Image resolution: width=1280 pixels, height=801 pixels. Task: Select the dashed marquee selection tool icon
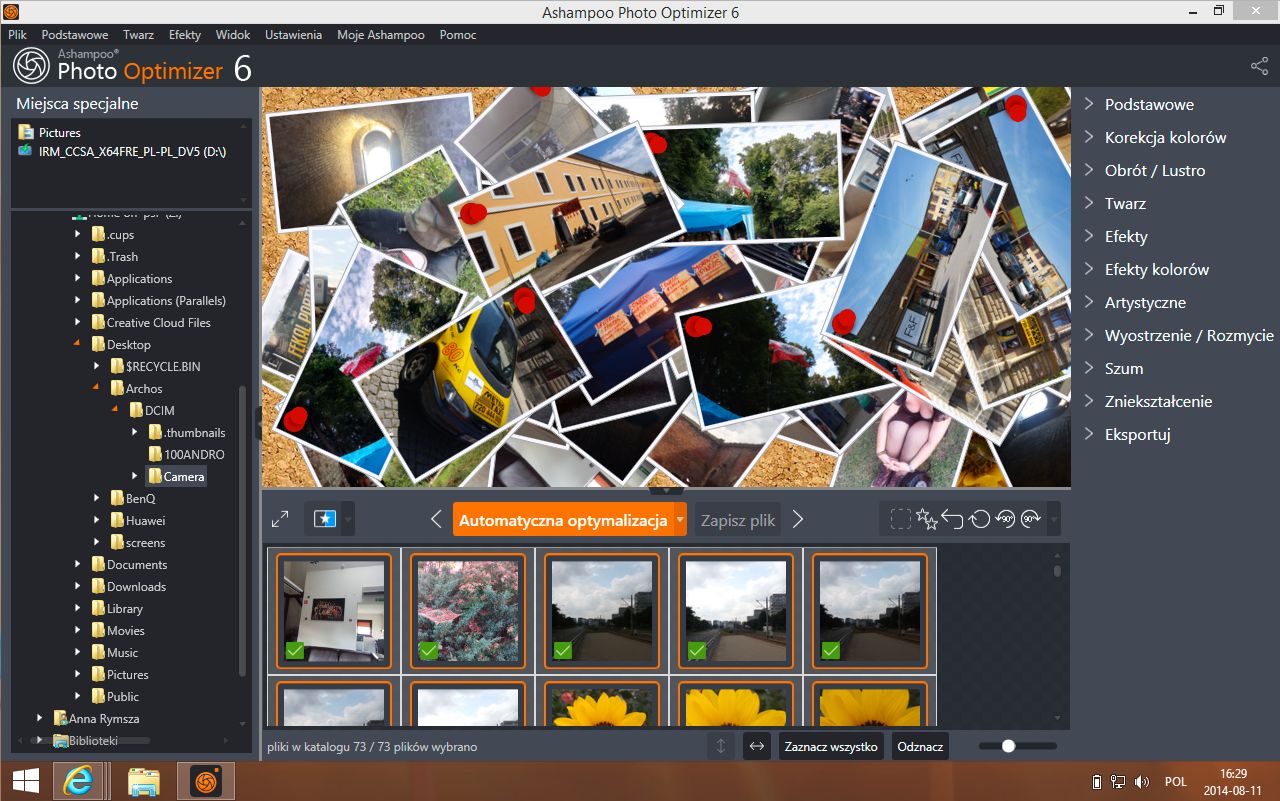pyautogui.click(x=901, y=519)
